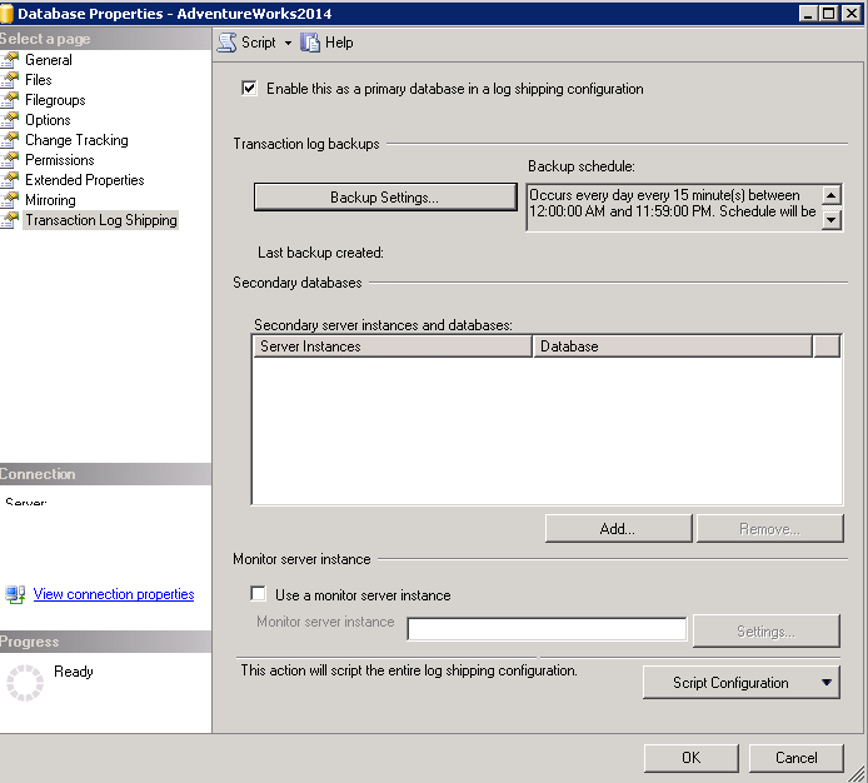
Task: Open the Extended Properties page
Action: (x=85, y=179)
